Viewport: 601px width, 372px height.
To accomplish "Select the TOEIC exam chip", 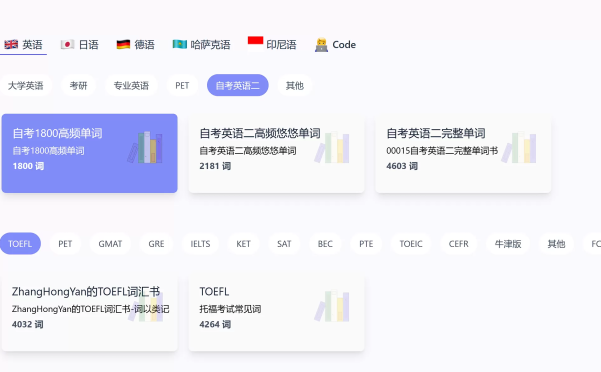I will 411,244.
